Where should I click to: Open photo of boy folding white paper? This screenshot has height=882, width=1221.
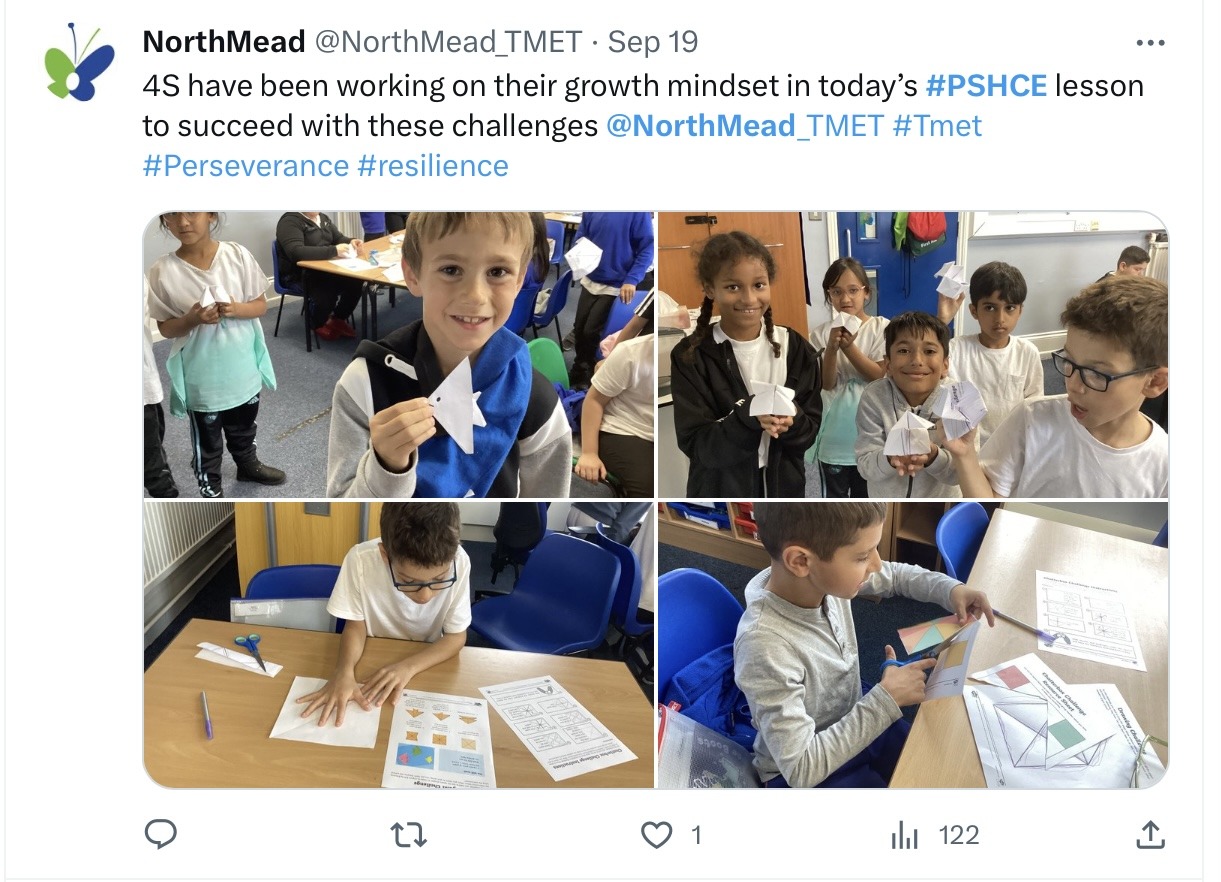pyautogui.click(x=399, y=645)
